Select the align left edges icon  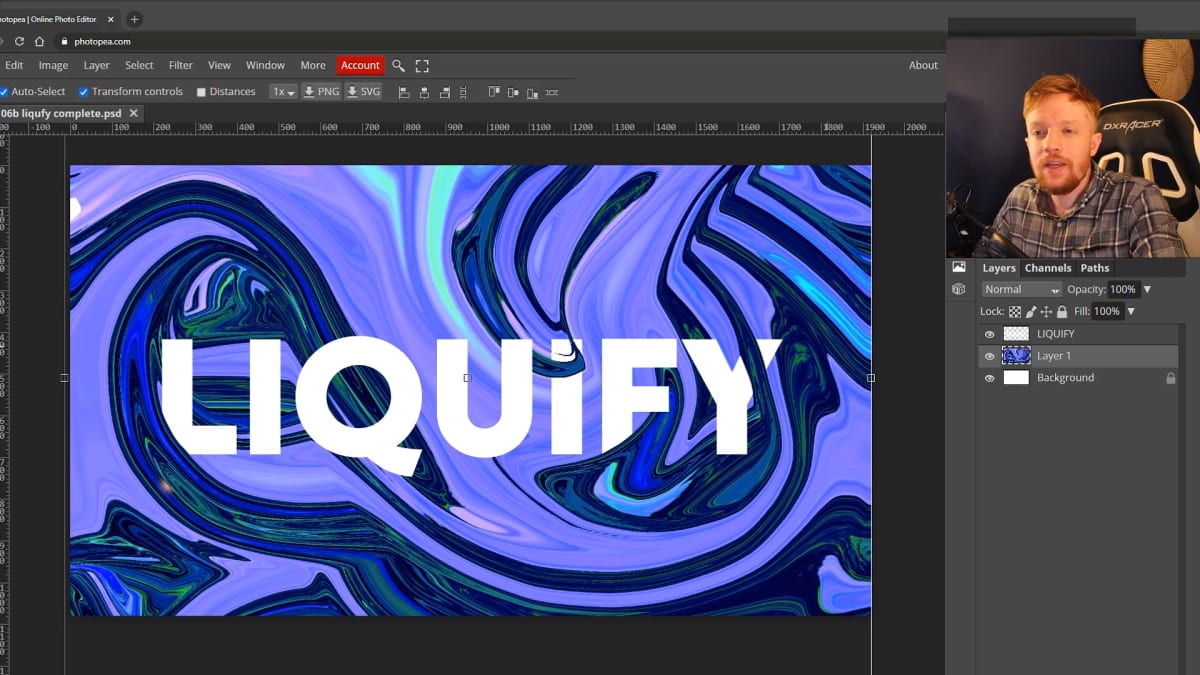403,91
